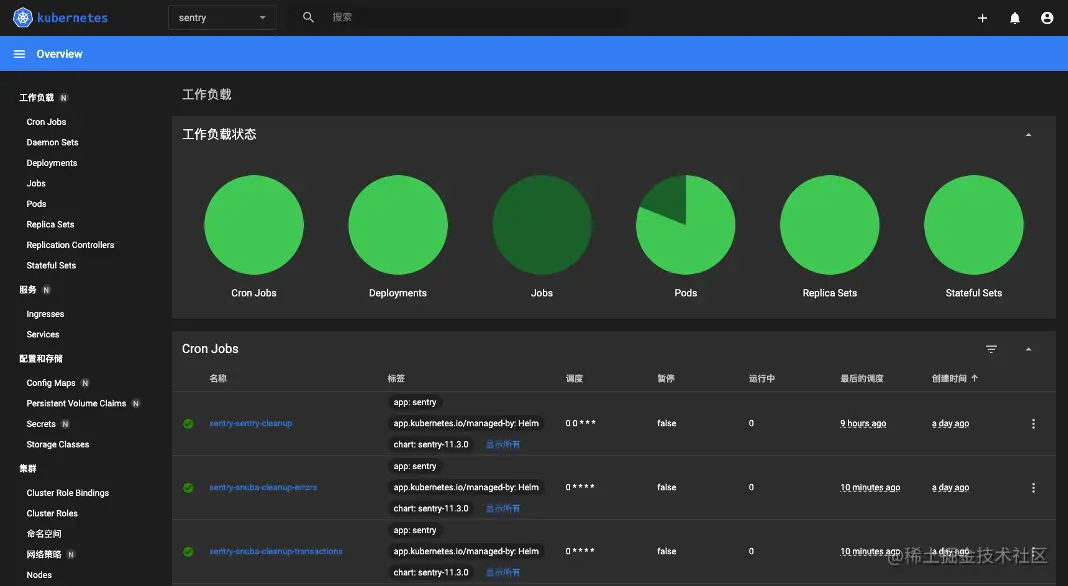Click 'chart: sentry-11.3.0' label in first row

pyautogui.click(x=431, y=444)
